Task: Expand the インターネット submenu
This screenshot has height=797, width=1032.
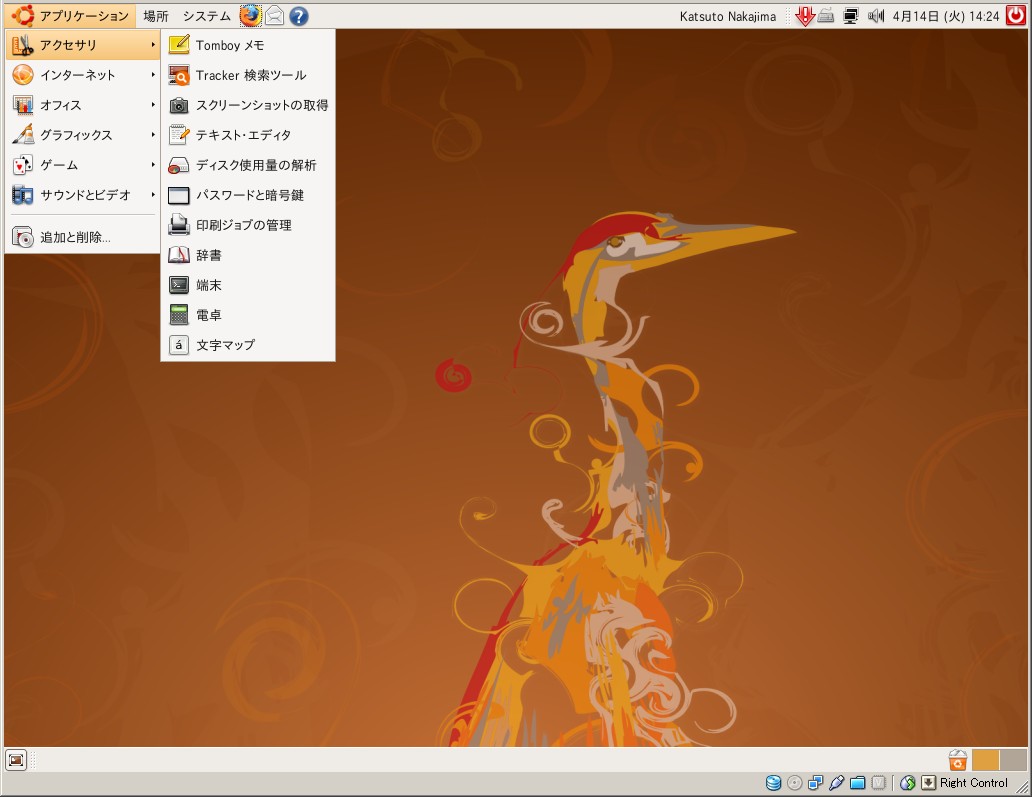Action: click(x=83, y=75)
